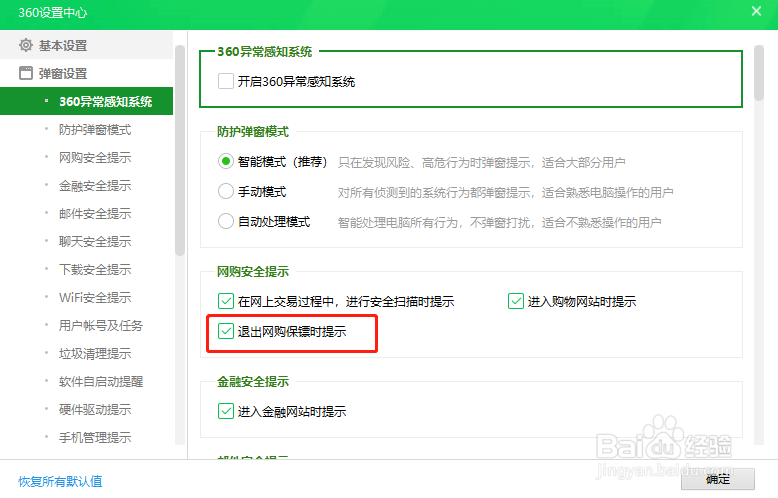Viewport: 778px width, 498px height.
Task: Select 手动模式 radio button
Action: pos(226,191)
